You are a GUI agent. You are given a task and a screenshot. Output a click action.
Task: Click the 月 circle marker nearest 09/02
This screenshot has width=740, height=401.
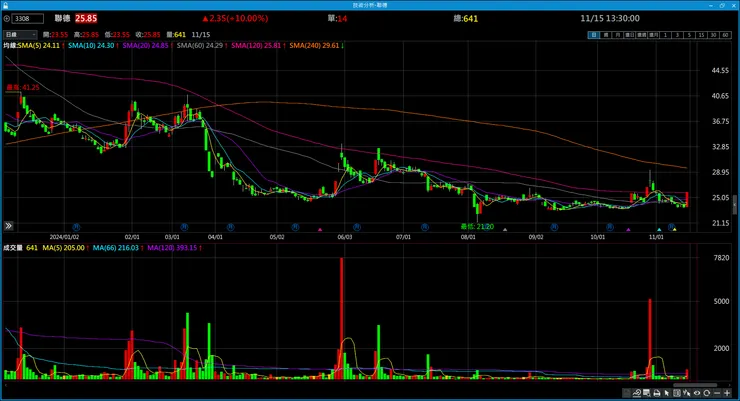click(x=554, y=227)
